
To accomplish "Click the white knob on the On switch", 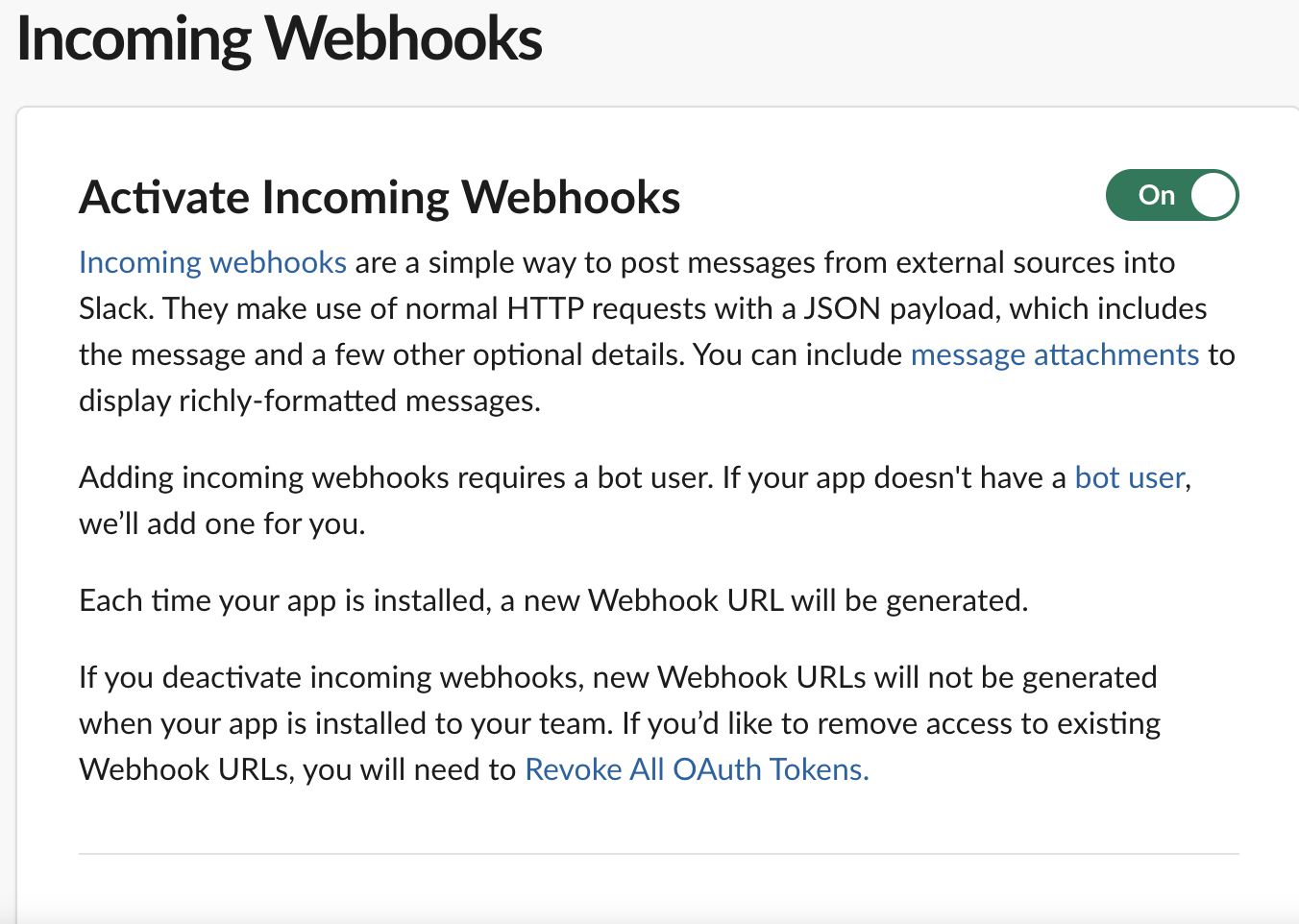I will tap(1213, 195).
